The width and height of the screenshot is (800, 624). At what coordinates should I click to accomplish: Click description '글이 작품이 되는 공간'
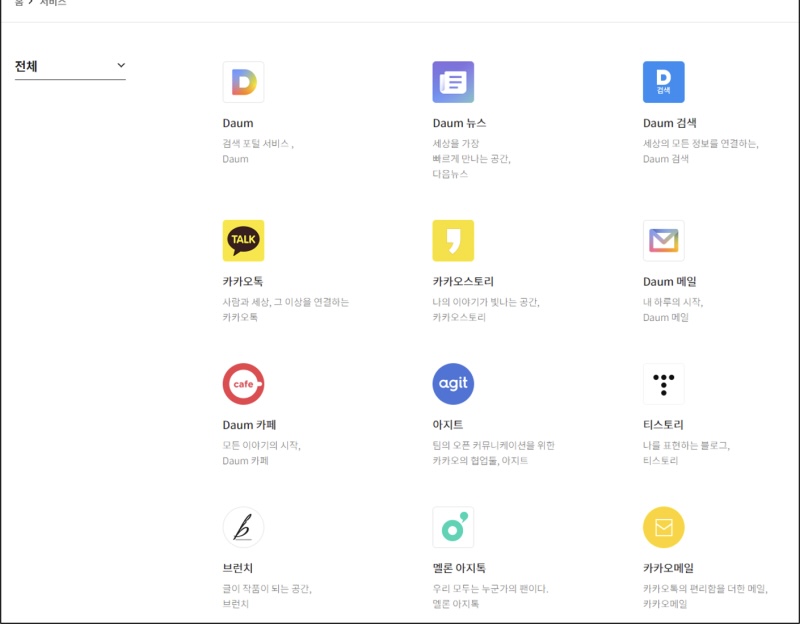tap(267, 589)
